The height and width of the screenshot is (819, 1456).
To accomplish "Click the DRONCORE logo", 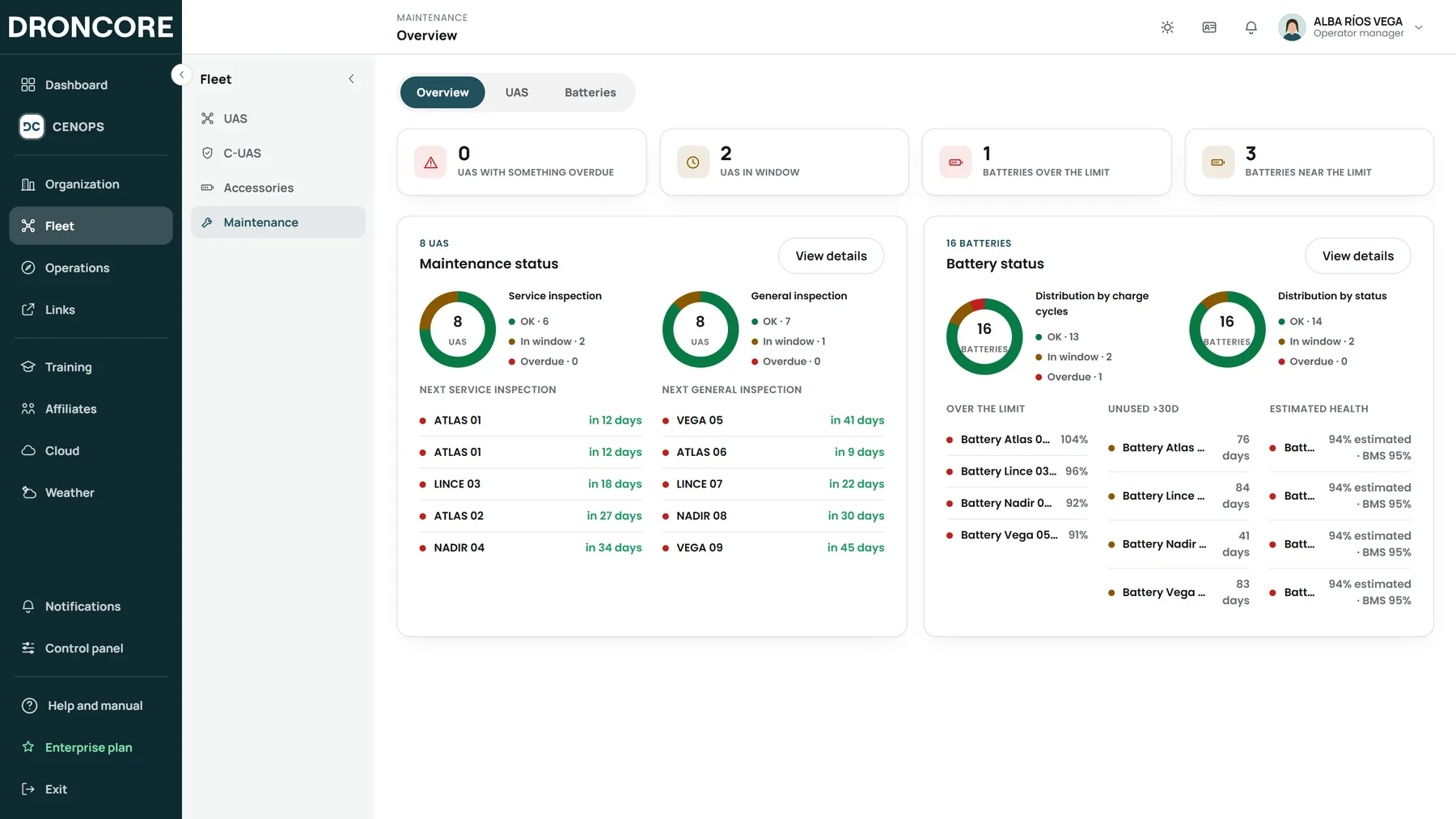I will (91, 27).
